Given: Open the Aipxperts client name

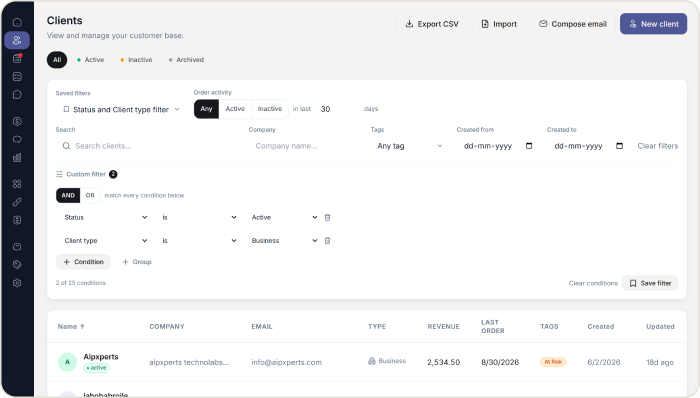Looking at the screenshot, I should [x=101, y=357].
